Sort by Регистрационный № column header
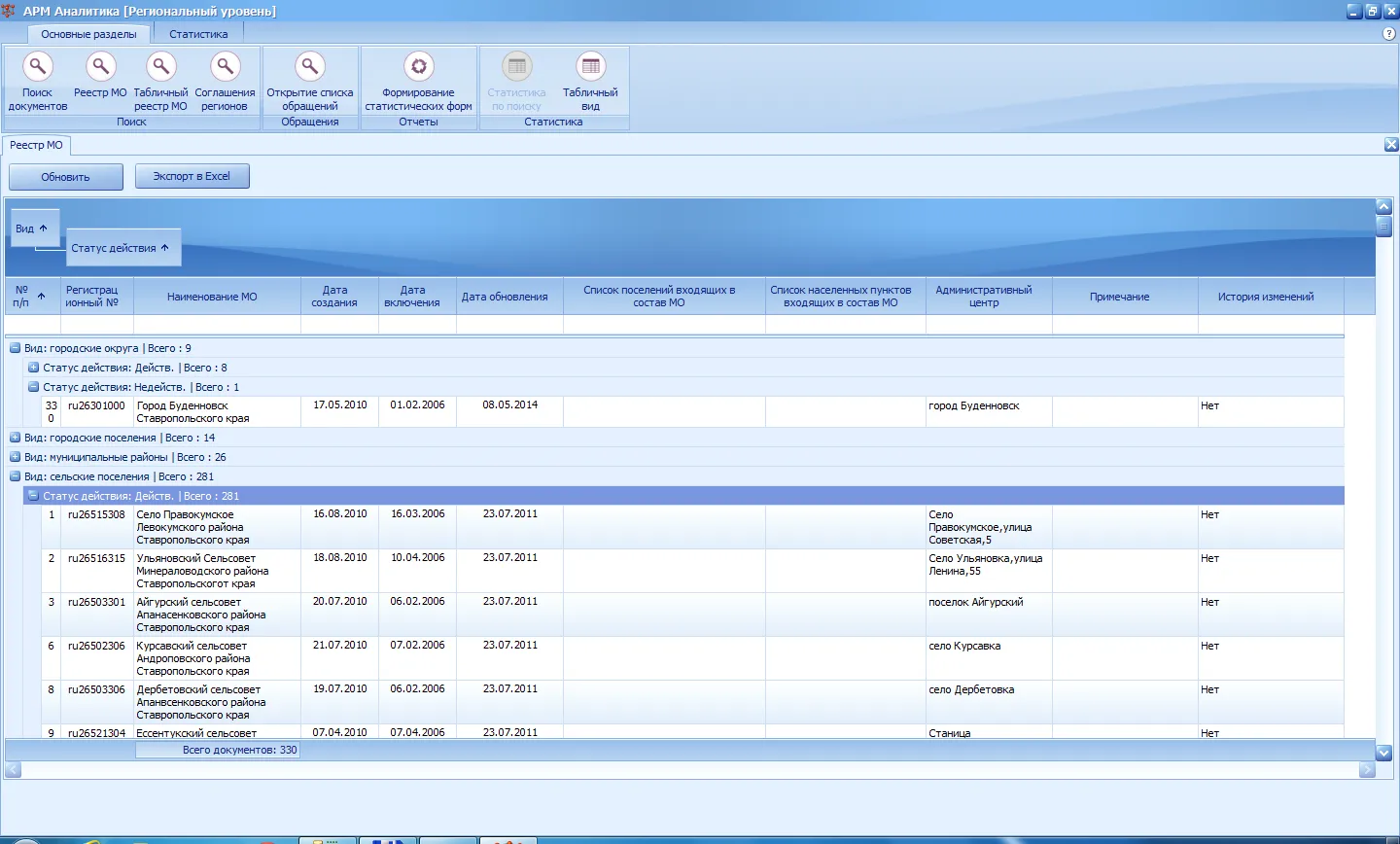Viewport: 1400px width, 844px height. (97, 297)
